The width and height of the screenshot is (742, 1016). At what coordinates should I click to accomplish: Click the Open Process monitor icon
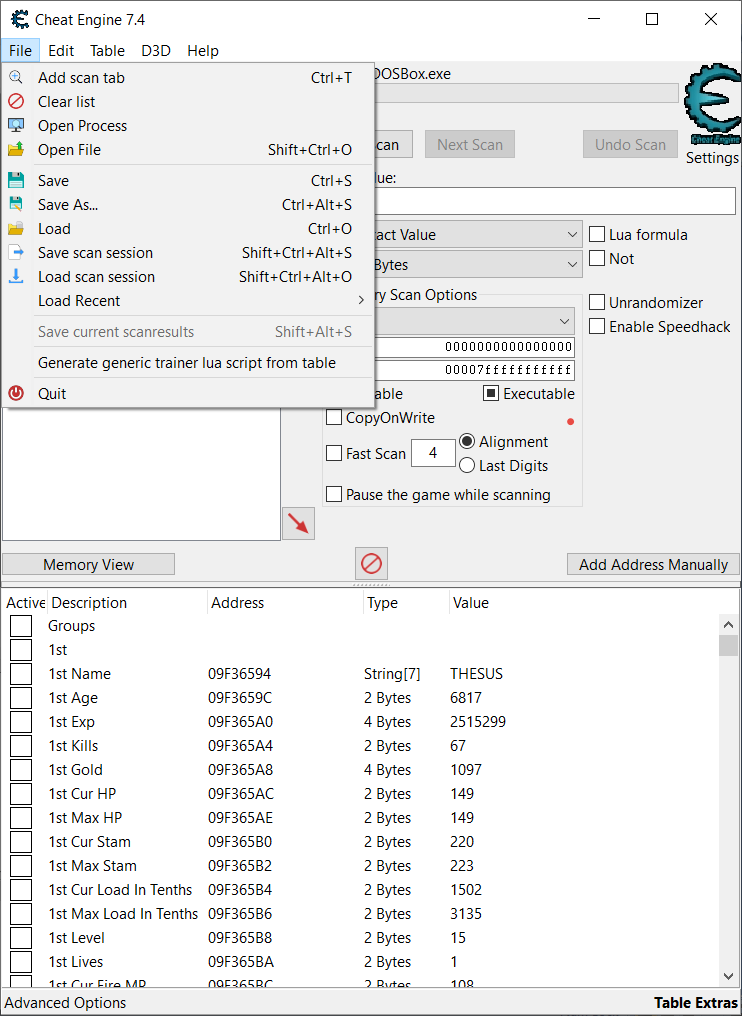[x=16, y=126]
